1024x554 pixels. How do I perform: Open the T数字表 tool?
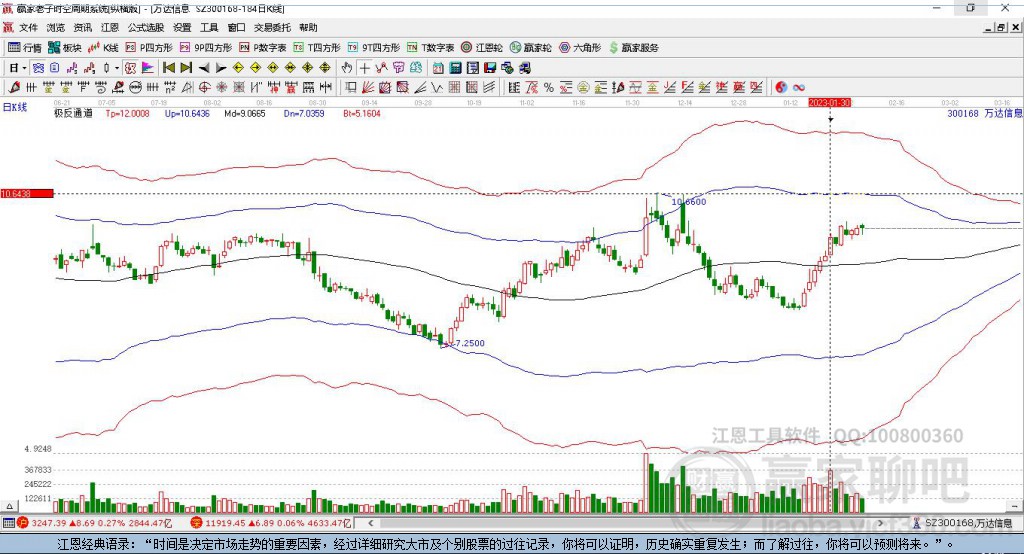pos(430,48)
